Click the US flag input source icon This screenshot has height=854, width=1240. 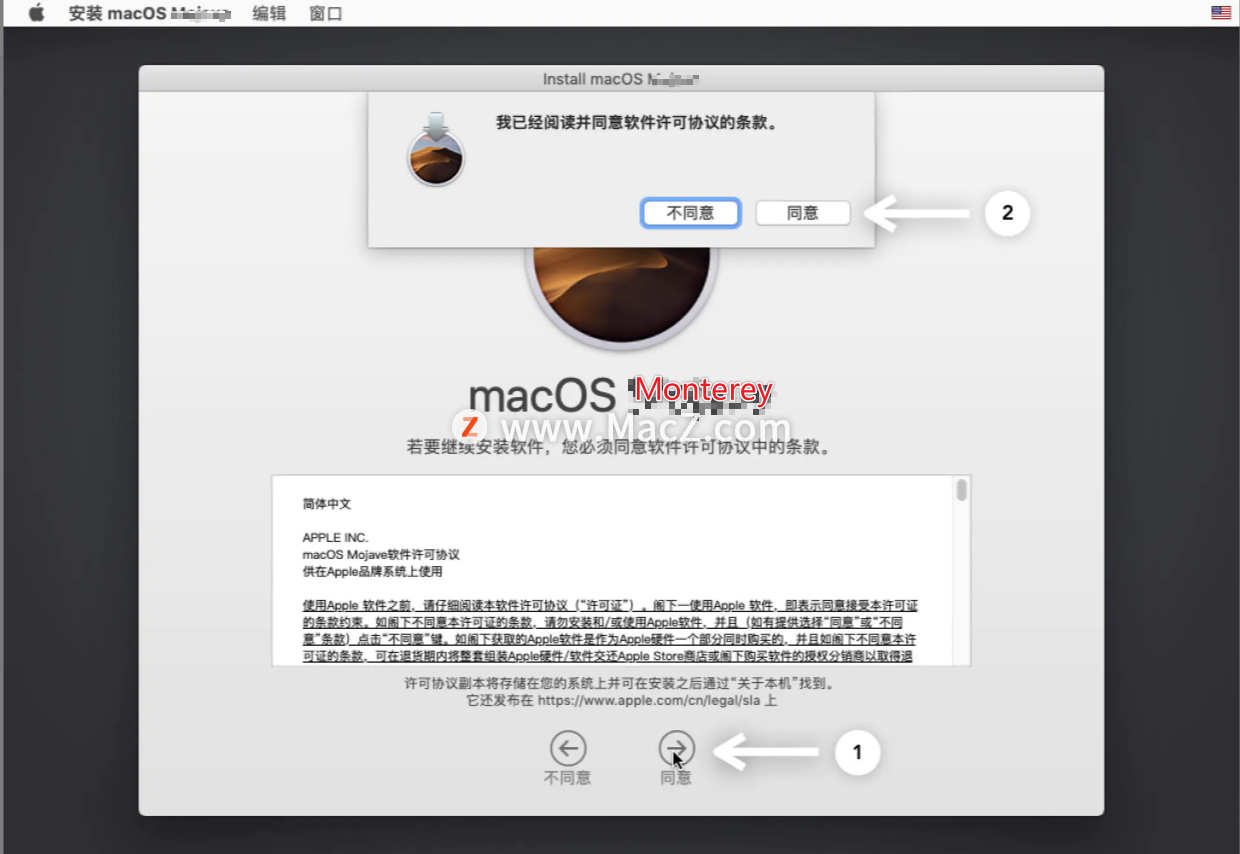(x=1221, y=13)
